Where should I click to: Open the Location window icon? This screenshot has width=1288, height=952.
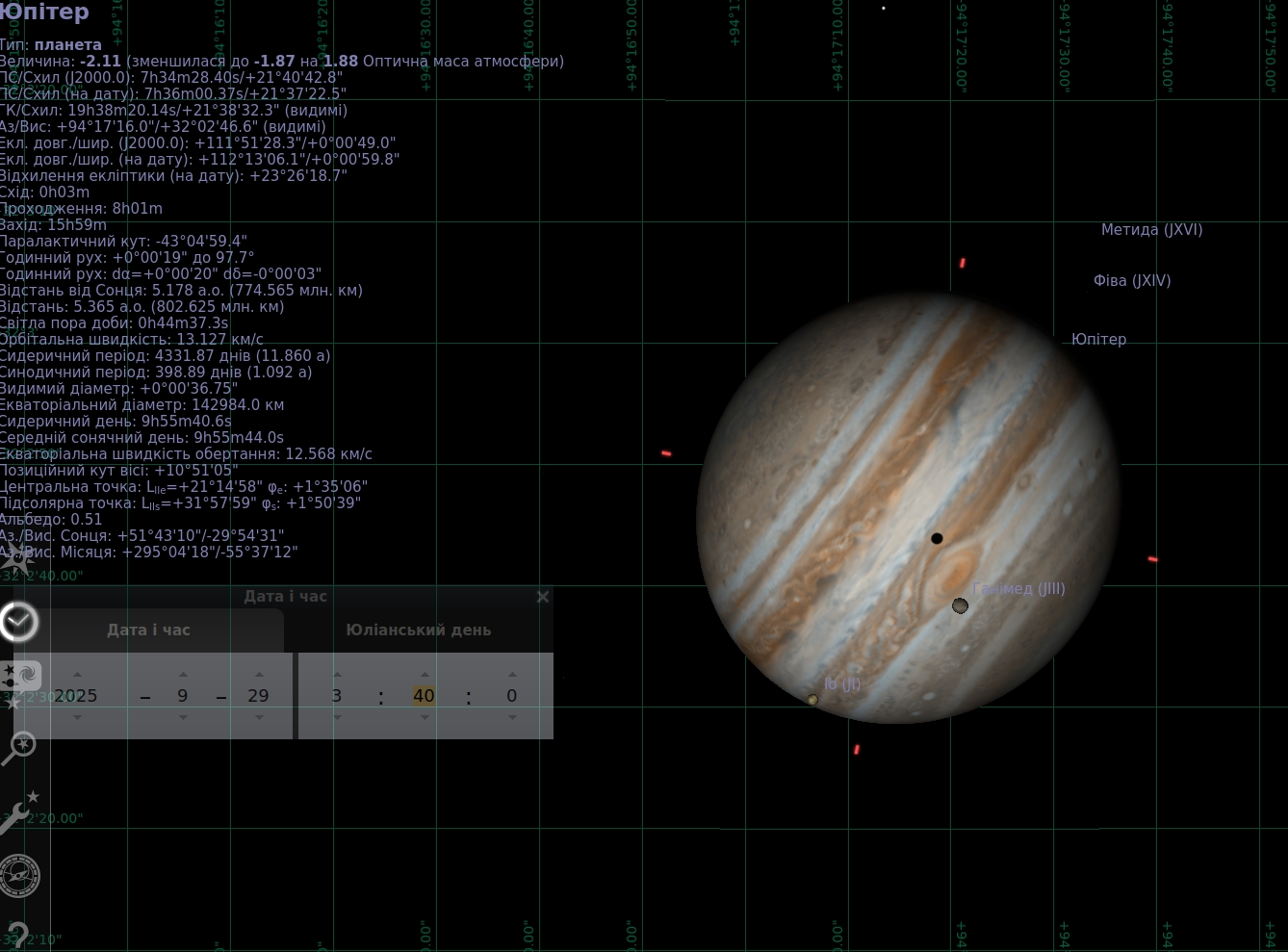(17, 558)
